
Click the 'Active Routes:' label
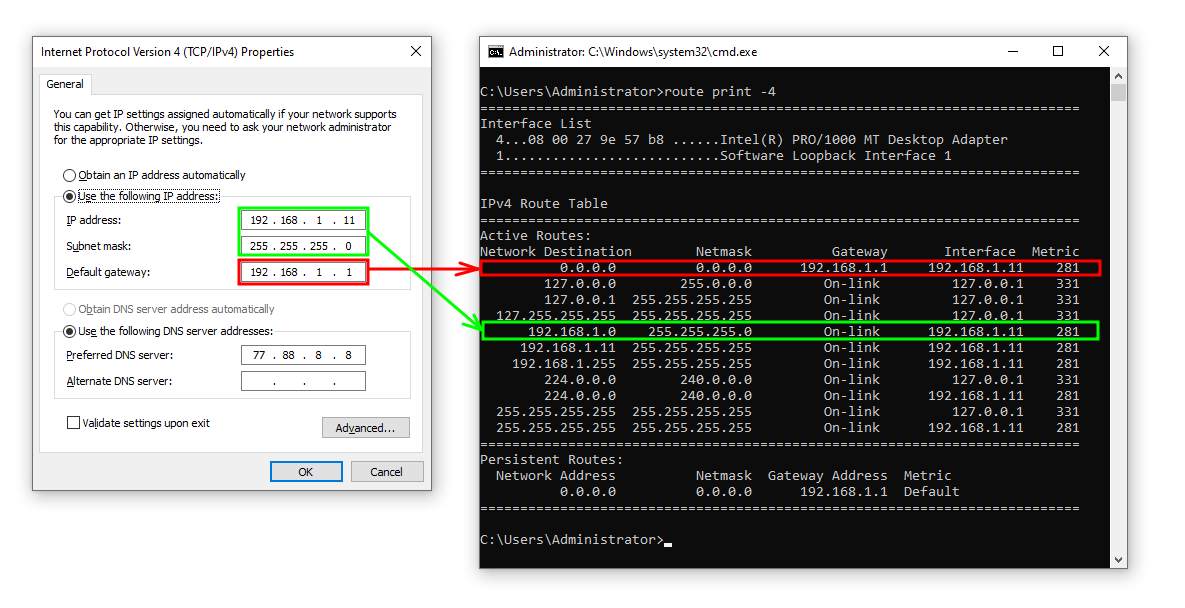point(536,236)
